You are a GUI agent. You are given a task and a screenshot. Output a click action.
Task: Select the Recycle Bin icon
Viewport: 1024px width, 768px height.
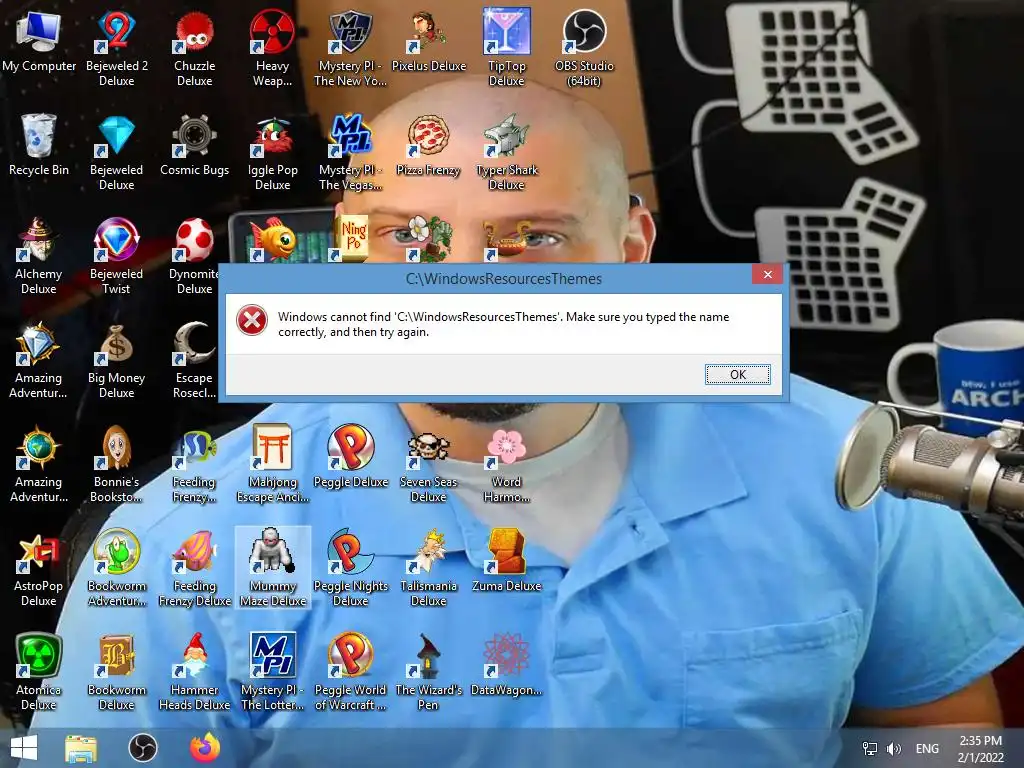point(39,145)
